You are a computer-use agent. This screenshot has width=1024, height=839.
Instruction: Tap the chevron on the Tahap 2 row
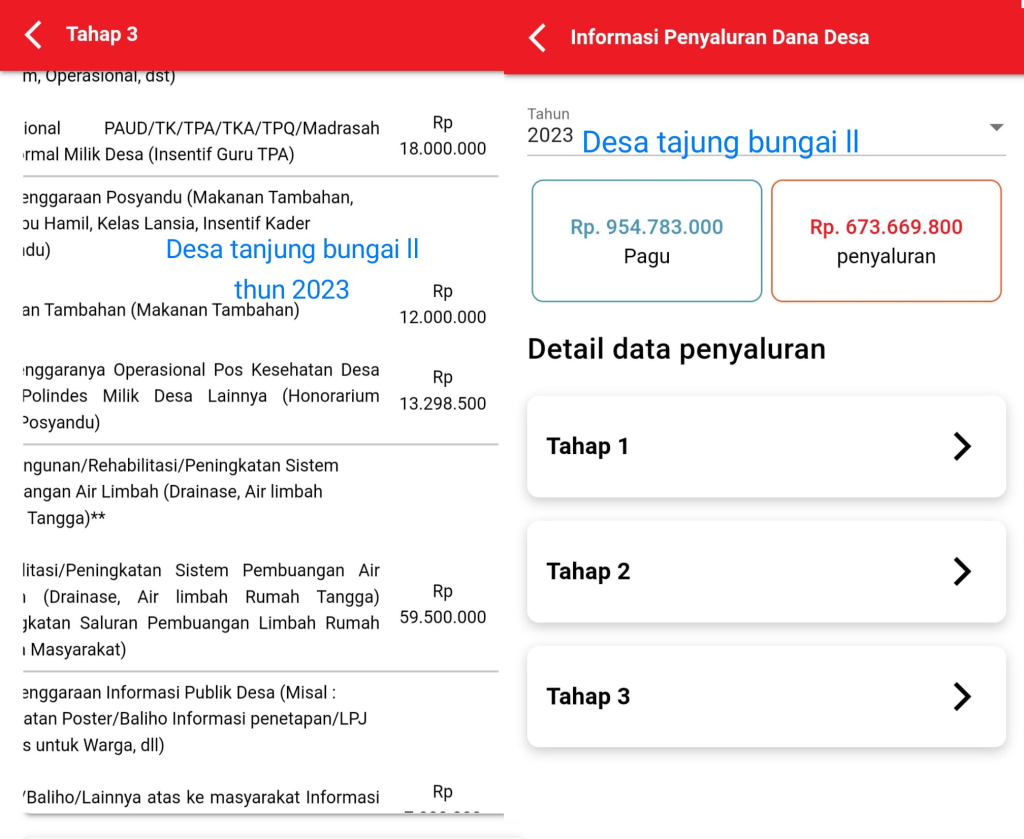(961, 571)
